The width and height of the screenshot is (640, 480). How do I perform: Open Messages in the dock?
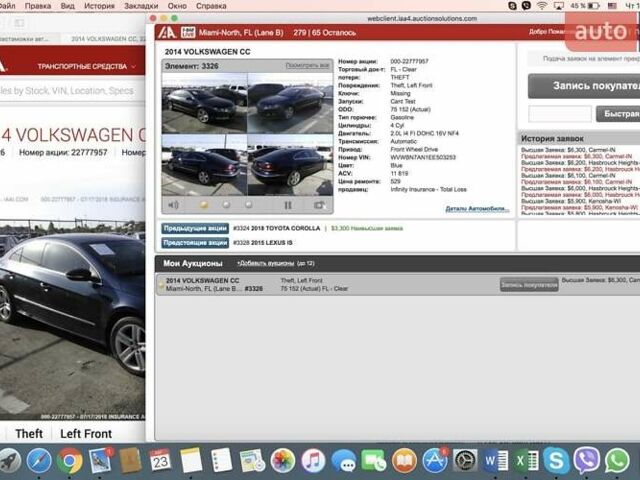(x=343, y=460)
